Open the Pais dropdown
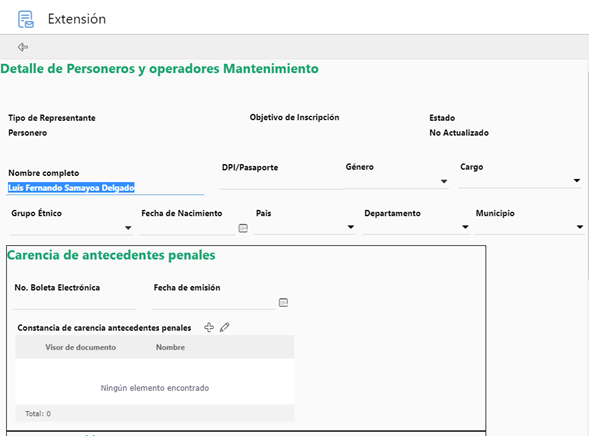 [x=351, y=227]
